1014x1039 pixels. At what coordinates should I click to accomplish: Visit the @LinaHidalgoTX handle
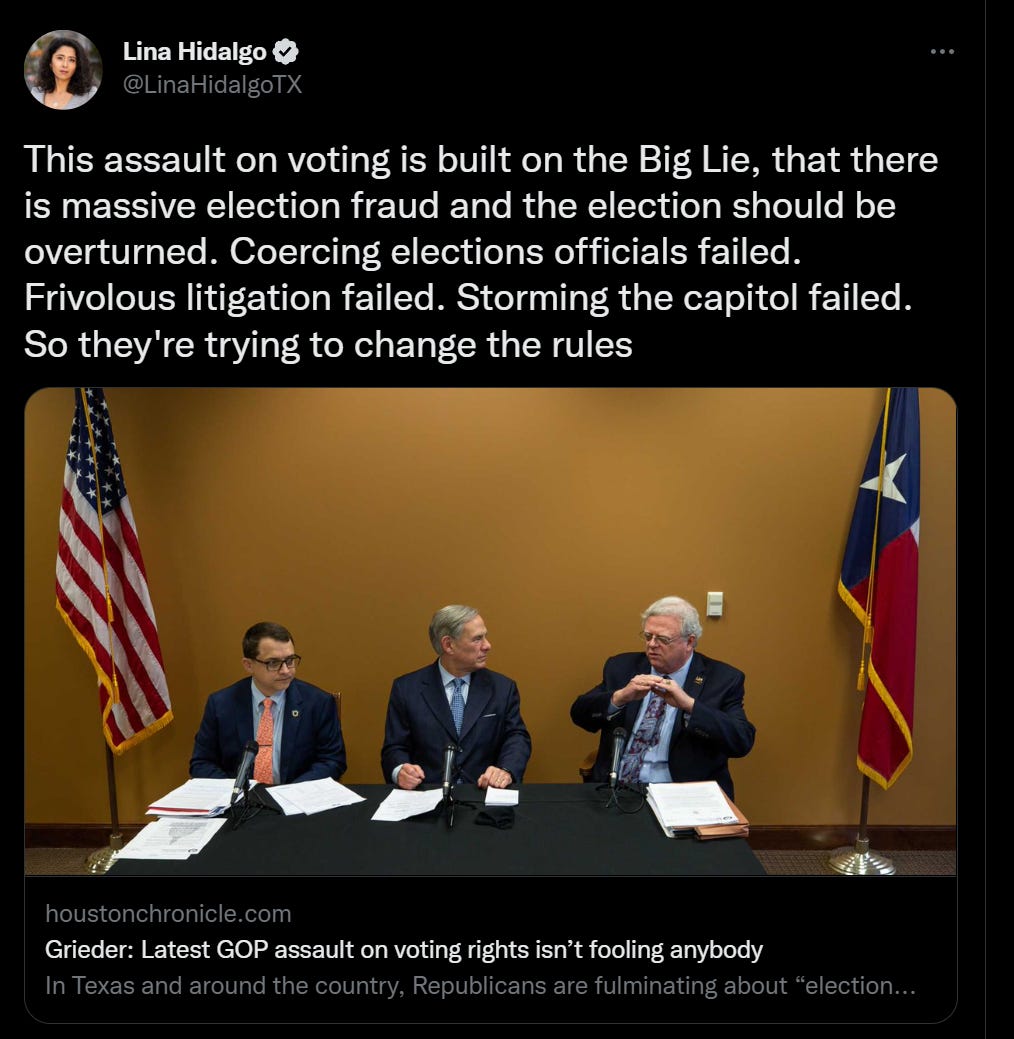[x=213, y=84]
